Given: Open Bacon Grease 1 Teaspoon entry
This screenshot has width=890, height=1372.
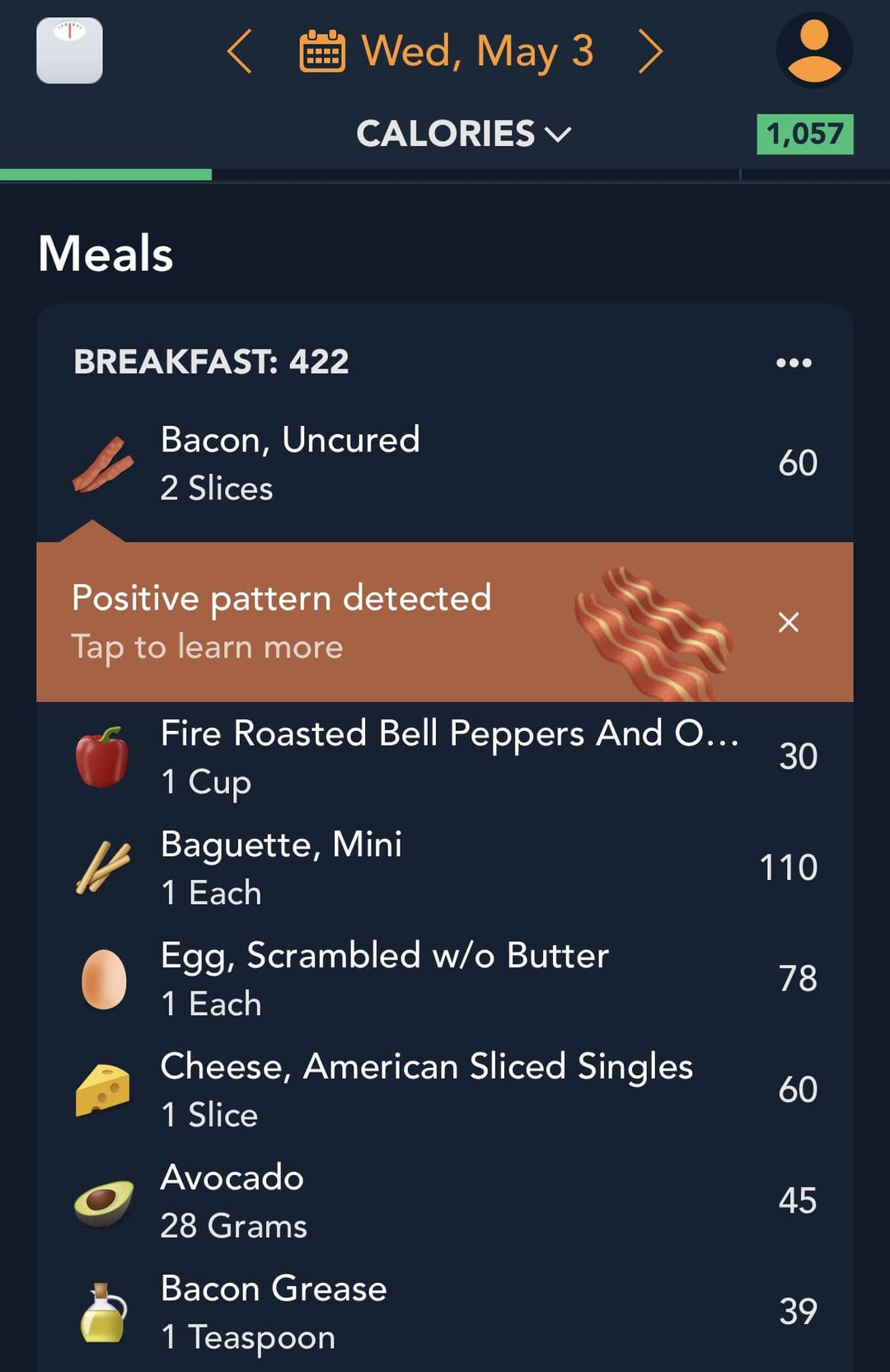Looking at the screenshot, I should pyautogui.click(x=445, y=1312).
